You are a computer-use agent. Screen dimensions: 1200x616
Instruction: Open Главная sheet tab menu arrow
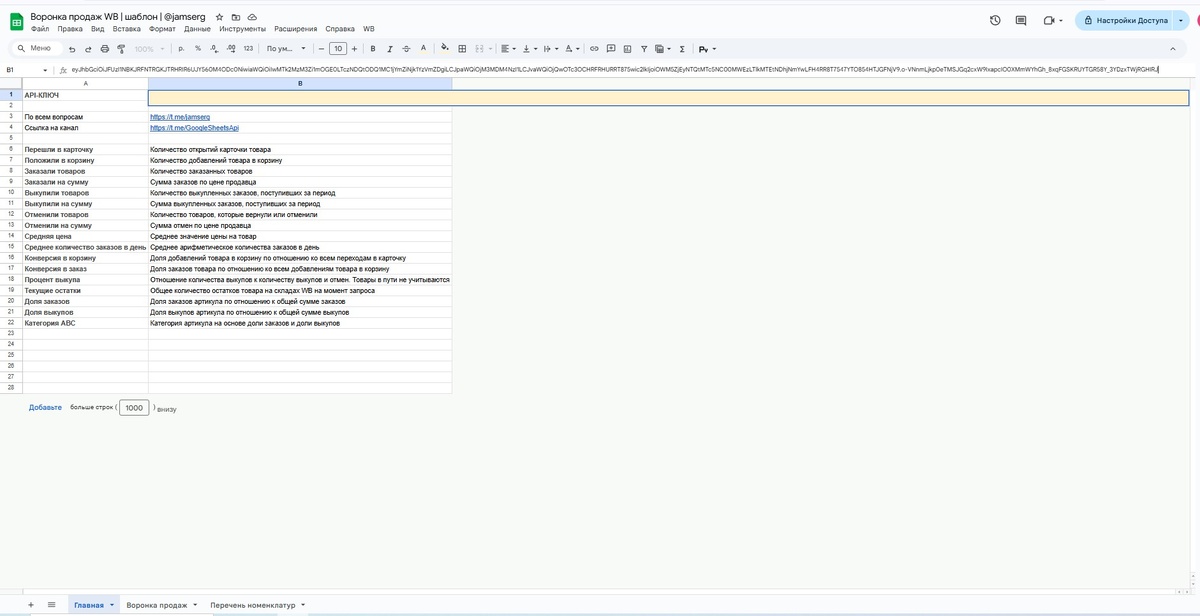pyautogui.click(x=112, y=605)
